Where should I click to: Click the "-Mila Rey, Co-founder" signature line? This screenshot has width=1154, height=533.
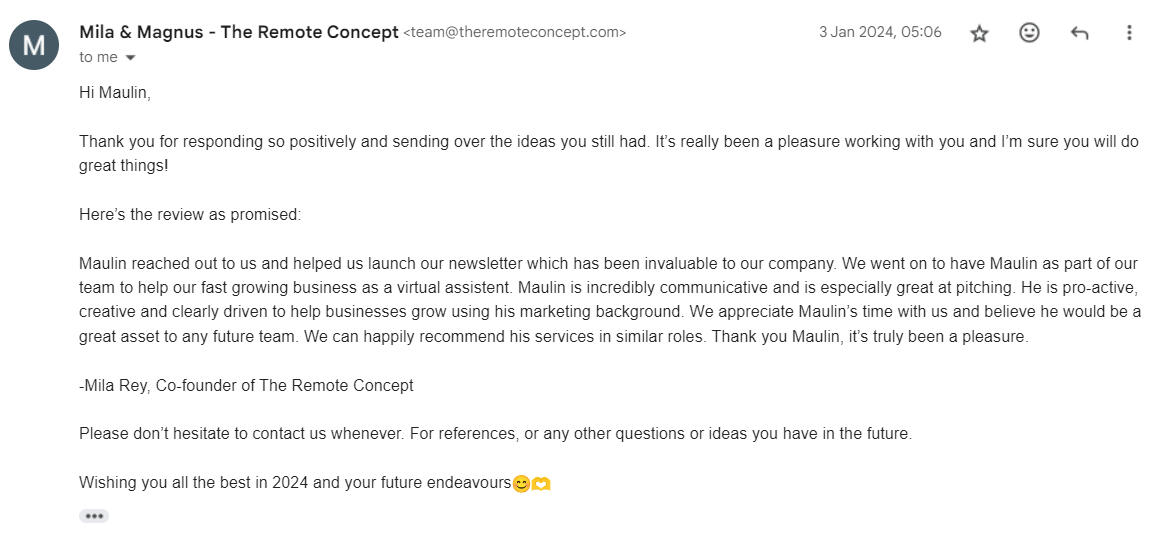(x=246, y=385)
